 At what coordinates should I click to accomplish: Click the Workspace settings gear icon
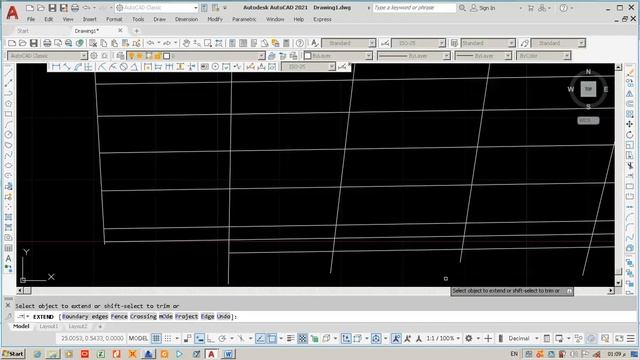click(94, 56)
